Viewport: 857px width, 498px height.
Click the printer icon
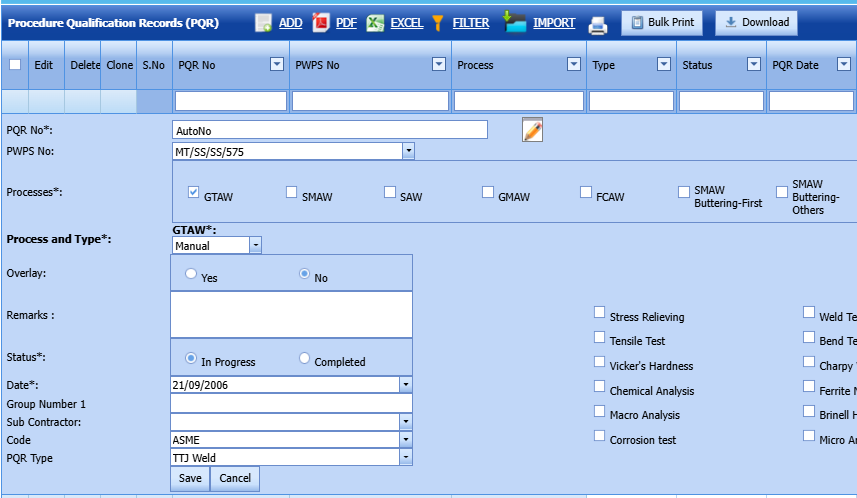(x=598, y=25)
